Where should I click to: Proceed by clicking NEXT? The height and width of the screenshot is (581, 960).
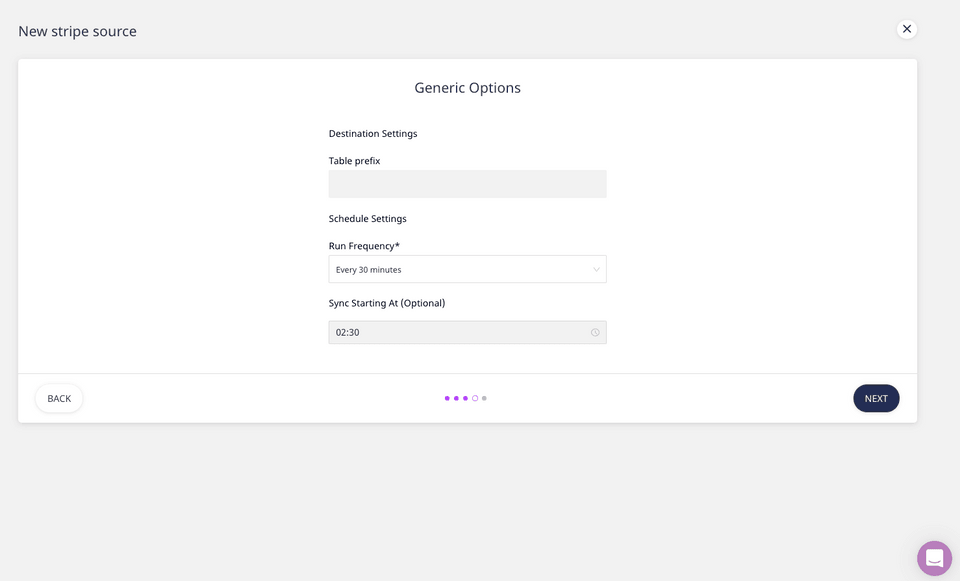(x=875, y=398)
